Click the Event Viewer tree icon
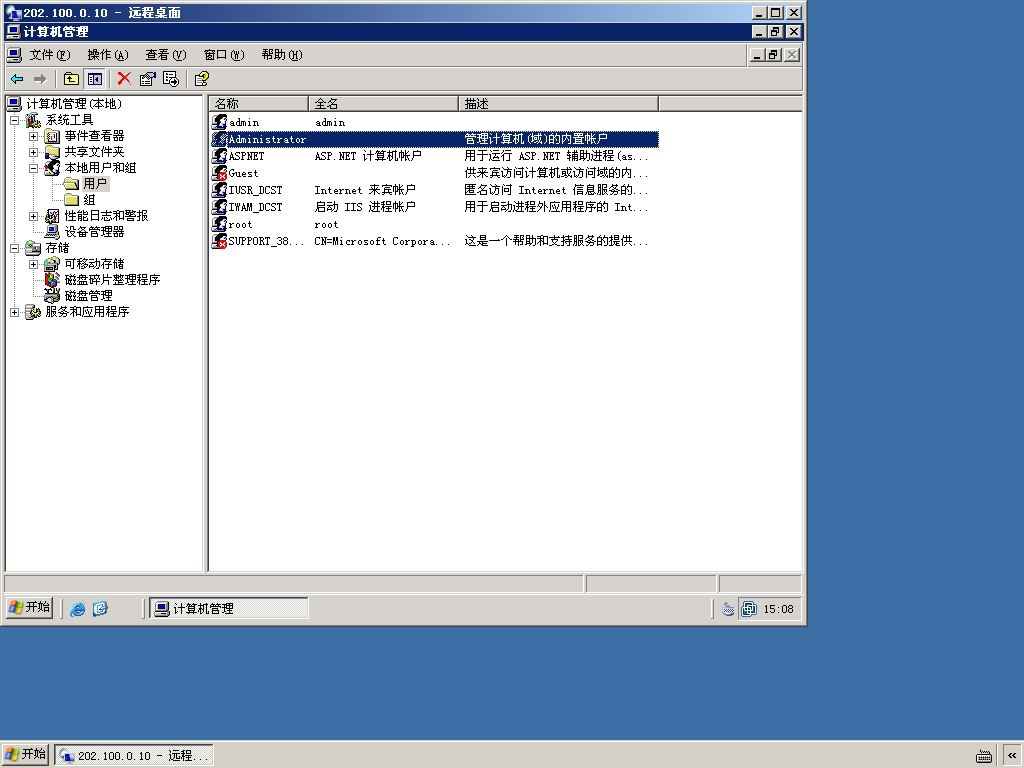This screenshot has height=768, width=1024. (x=52, y=136)
